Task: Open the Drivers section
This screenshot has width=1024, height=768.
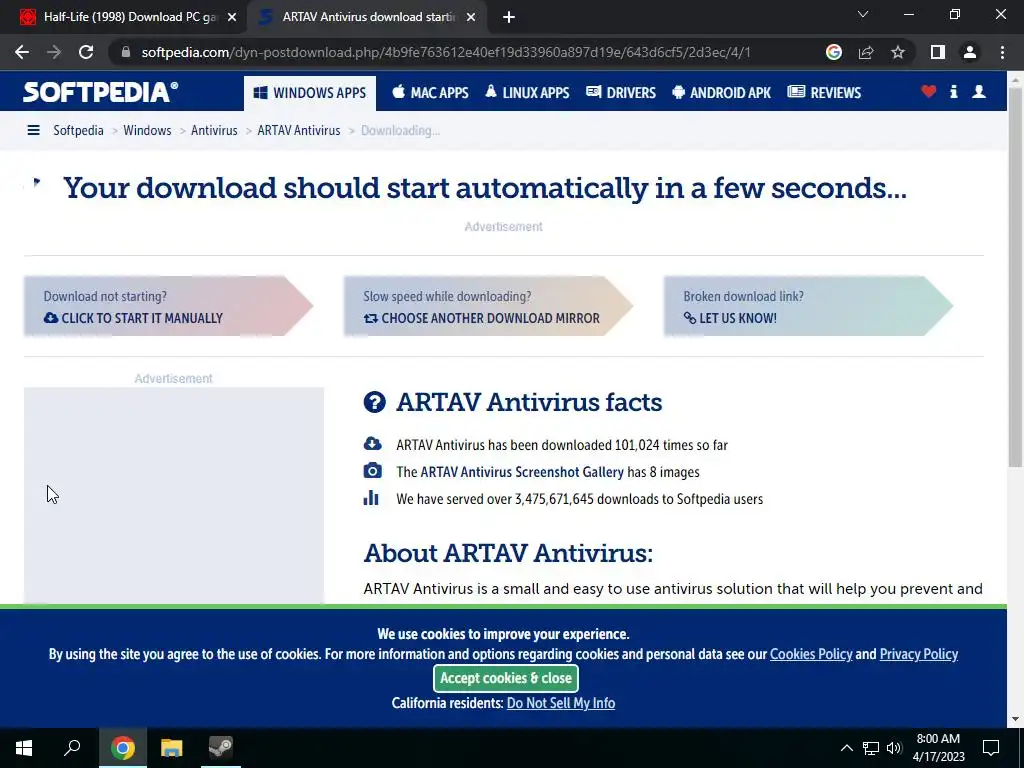Action: (620, 93)
